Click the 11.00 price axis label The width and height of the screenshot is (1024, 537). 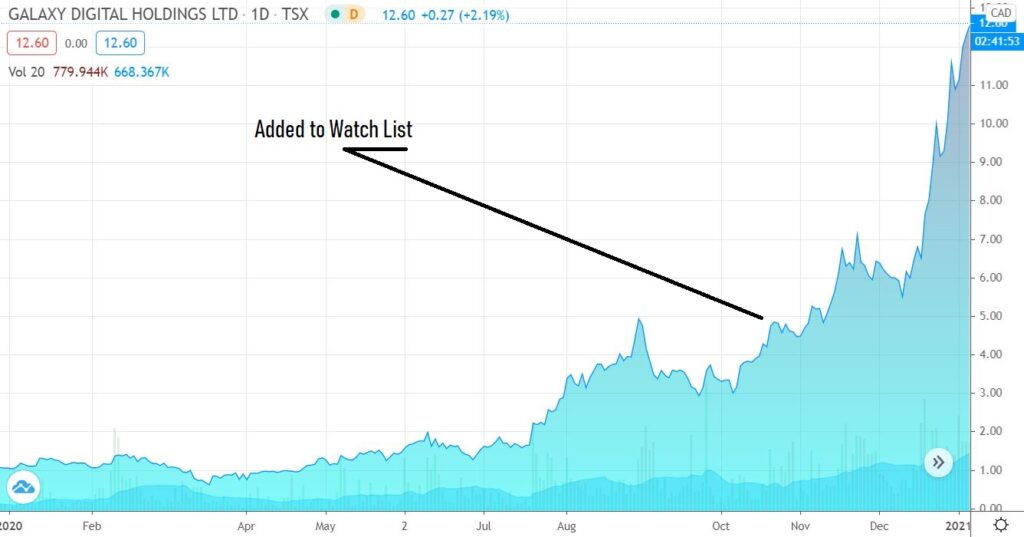click(x=993, y=85)
